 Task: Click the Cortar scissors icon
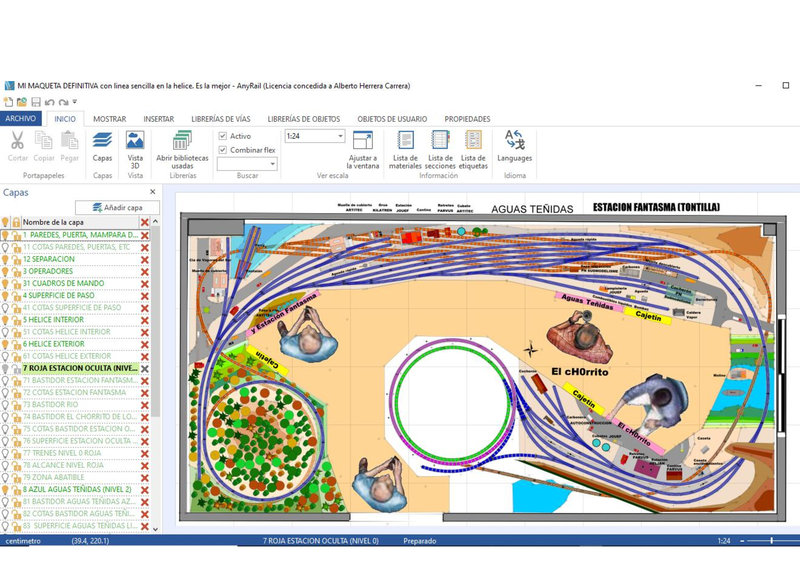click(17, 140)
